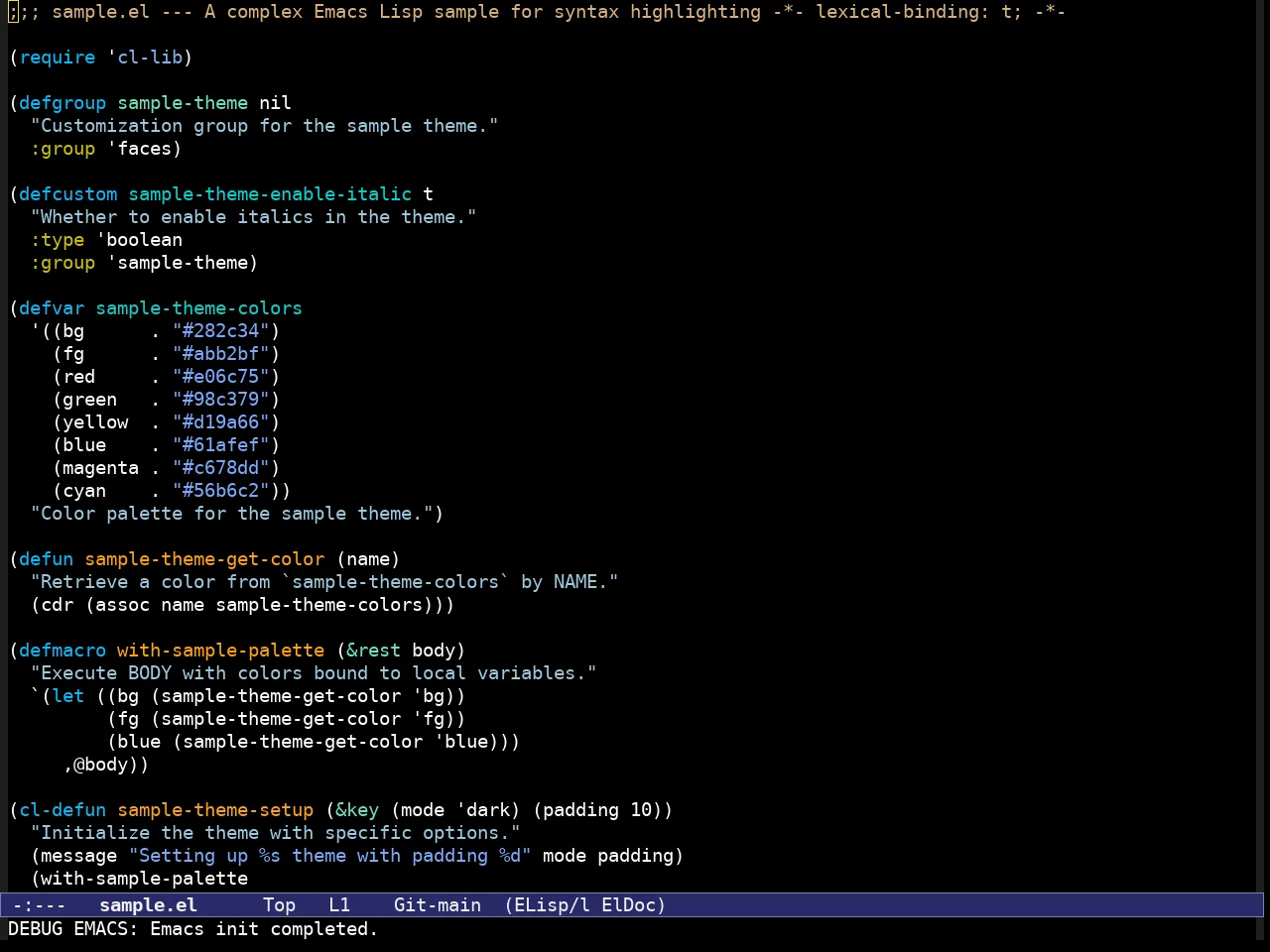Click the 'Execute BODY with colors bound' docstring

pyautogui.click(x=314, y=673)
